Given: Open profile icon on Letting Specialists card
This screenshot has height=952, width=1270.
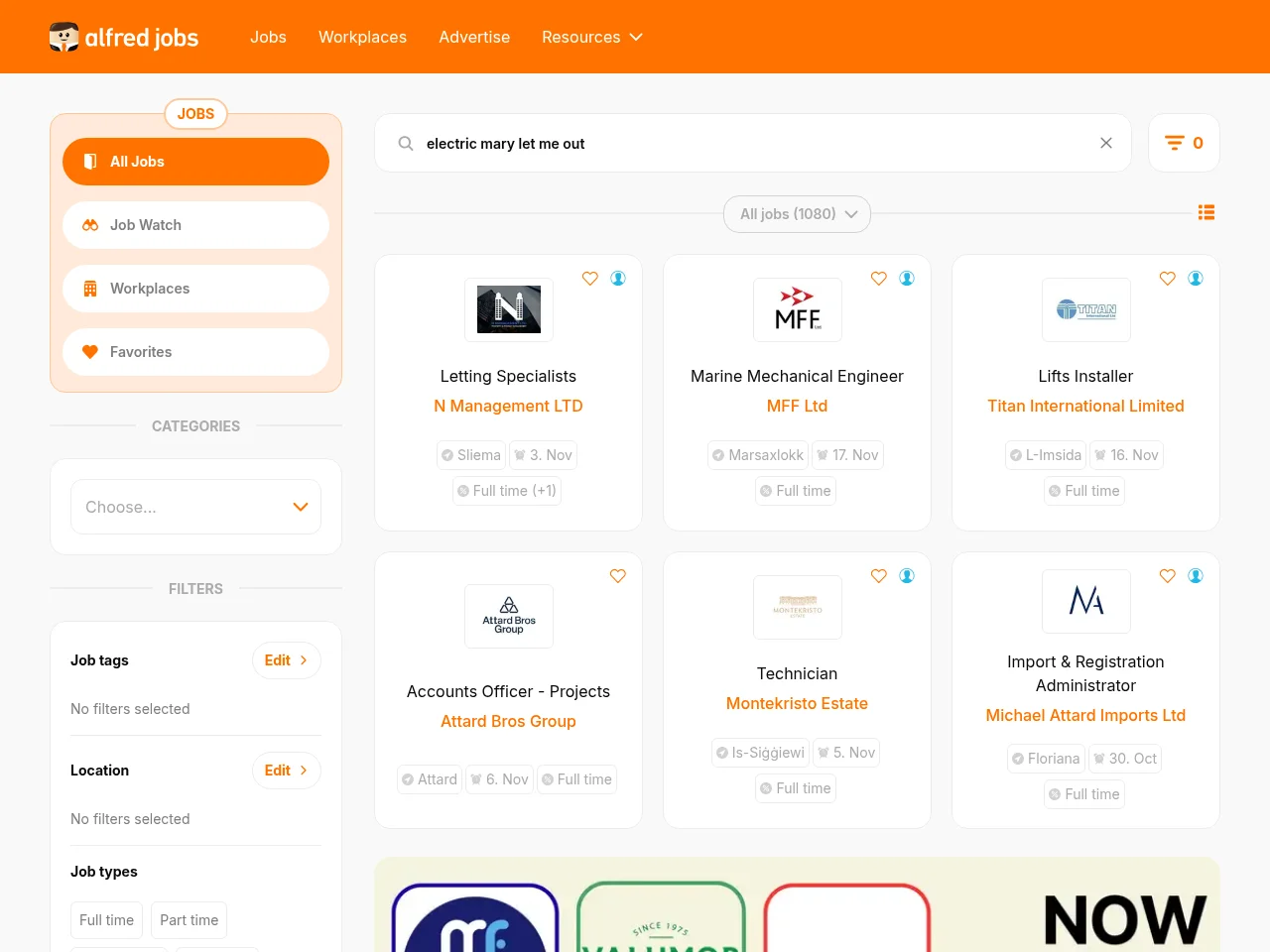Looking at the screenshot, I should click(x=618, y=279).
